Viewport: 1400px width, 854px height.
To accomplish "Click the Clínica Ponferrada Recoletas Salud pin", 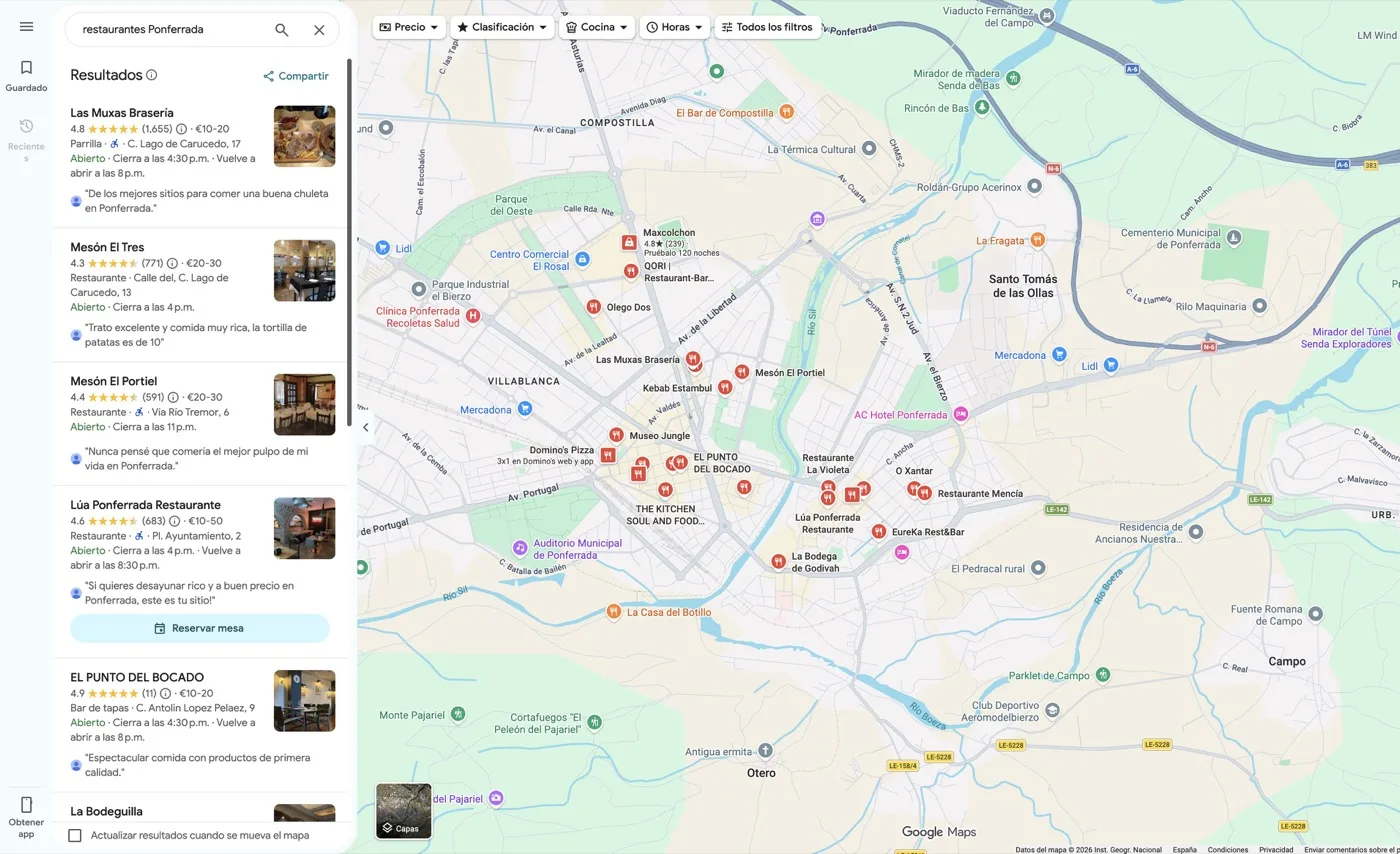I will (x=474, y=316).
